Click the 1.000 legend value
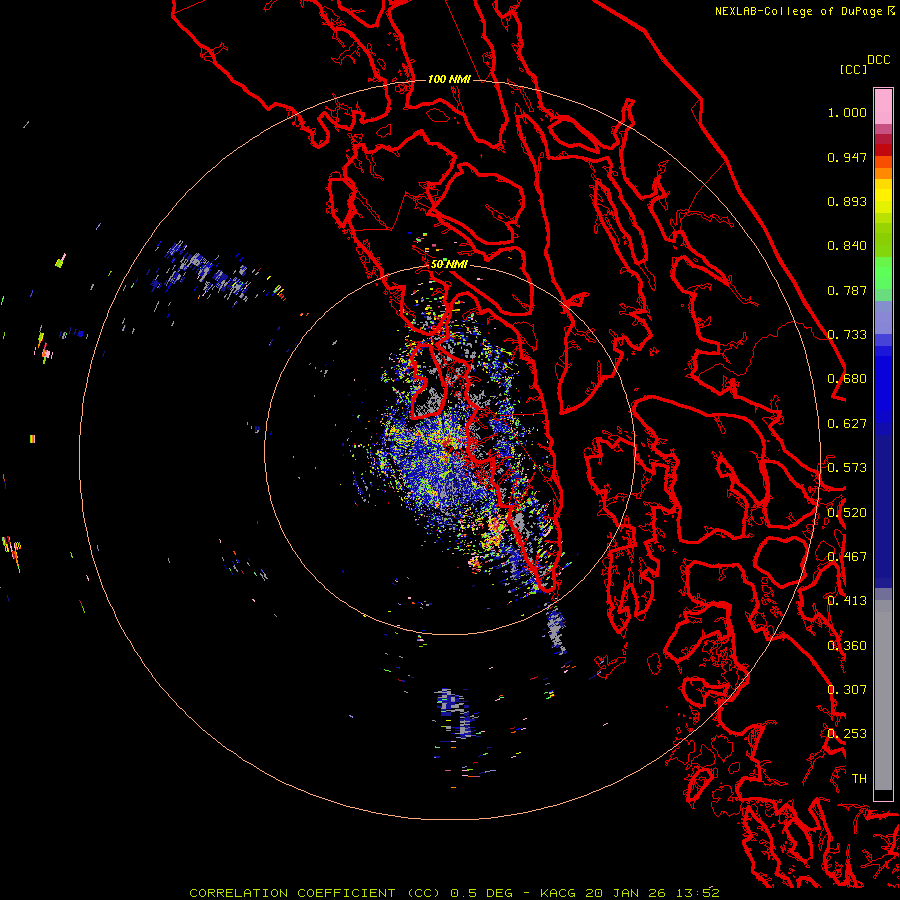The image size is (900, 900). tap(847, 112)
